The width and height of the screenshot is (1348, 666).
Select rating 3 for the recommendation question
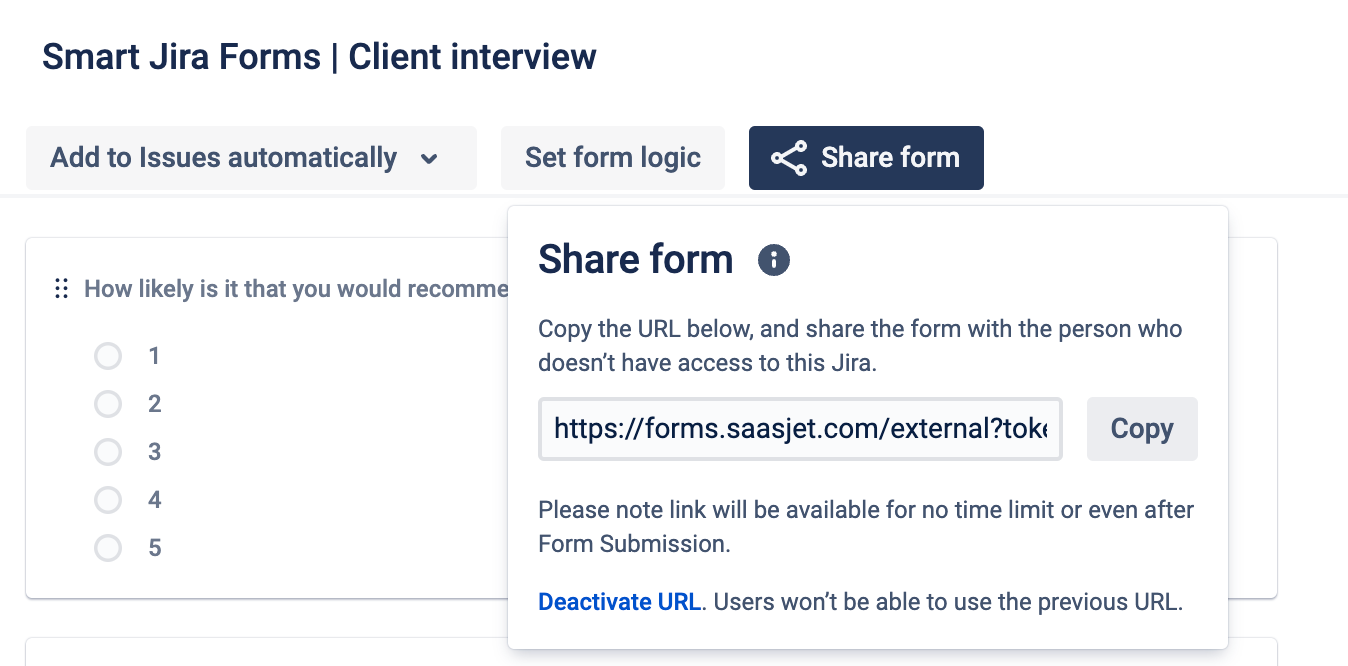(108, 451)
